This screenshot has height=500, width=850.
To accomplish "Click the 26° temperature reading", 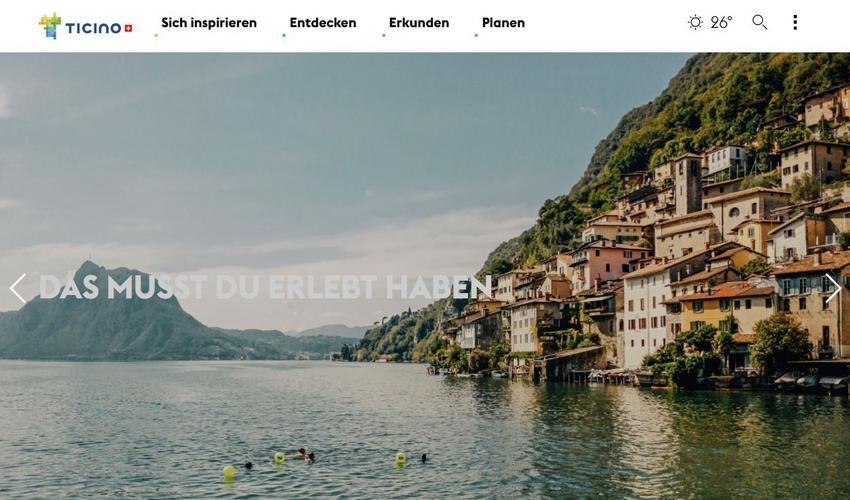I will pos(721,22).
